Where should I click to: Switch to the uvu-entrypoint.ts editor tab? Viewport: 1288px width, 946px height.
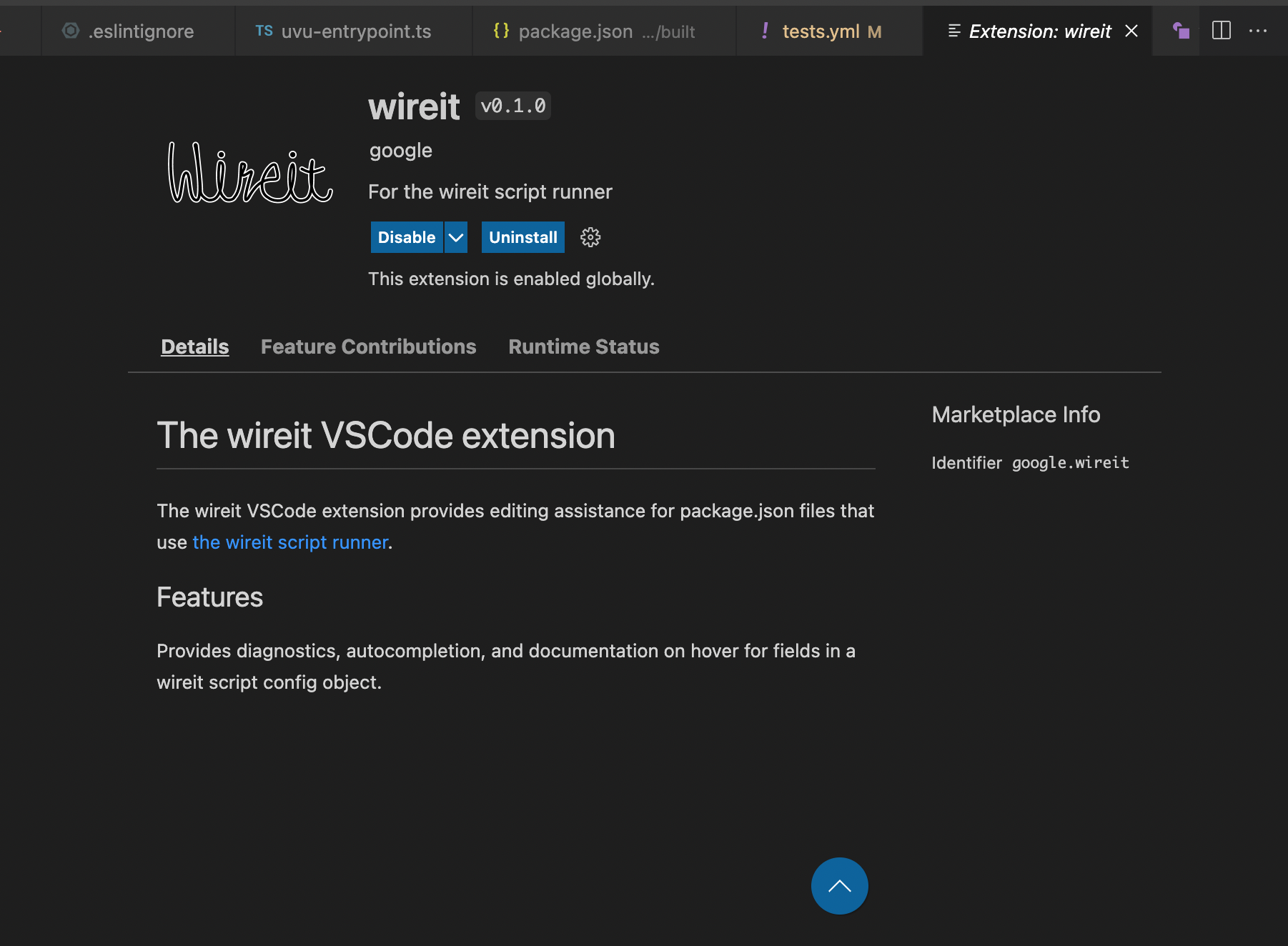pyautogui.click(x=354, y=31)
